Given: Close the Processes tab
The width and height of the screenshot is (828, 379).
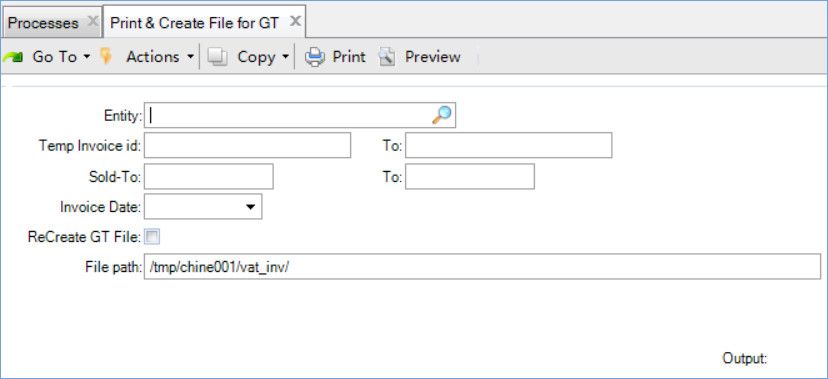Looking at the screenshot, I should click(x=92, y=22).
